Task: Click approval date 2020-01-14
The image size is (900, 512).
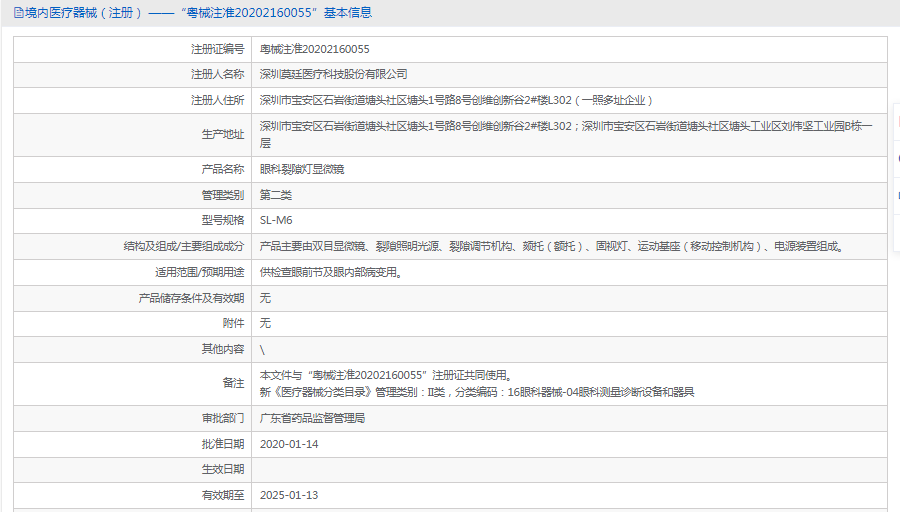Action: tap(289, 444)
